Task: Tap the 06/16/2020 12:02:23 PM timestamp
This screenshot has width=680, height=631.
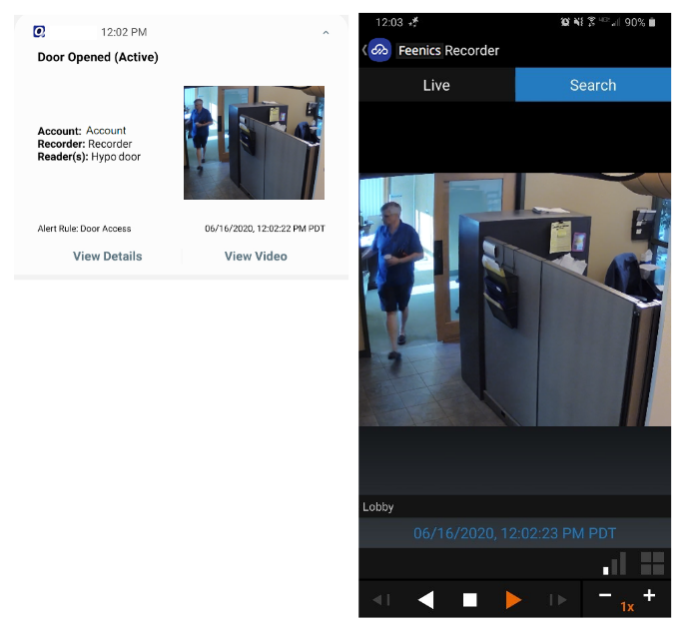Action: (x=515, y=533)
